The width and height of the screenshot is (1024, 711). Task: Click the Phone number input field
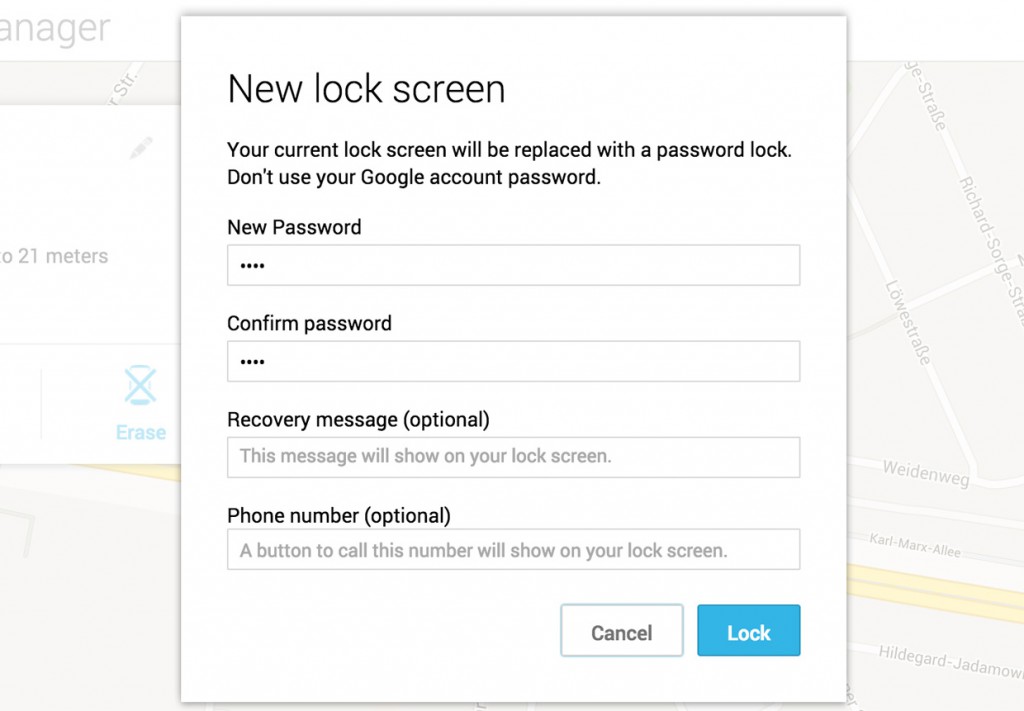tap(513, 550)
